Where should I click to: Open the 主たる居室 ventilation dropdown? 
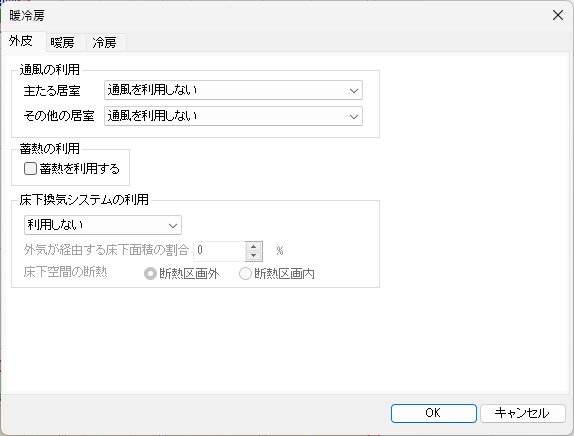[x=233, y=90]
